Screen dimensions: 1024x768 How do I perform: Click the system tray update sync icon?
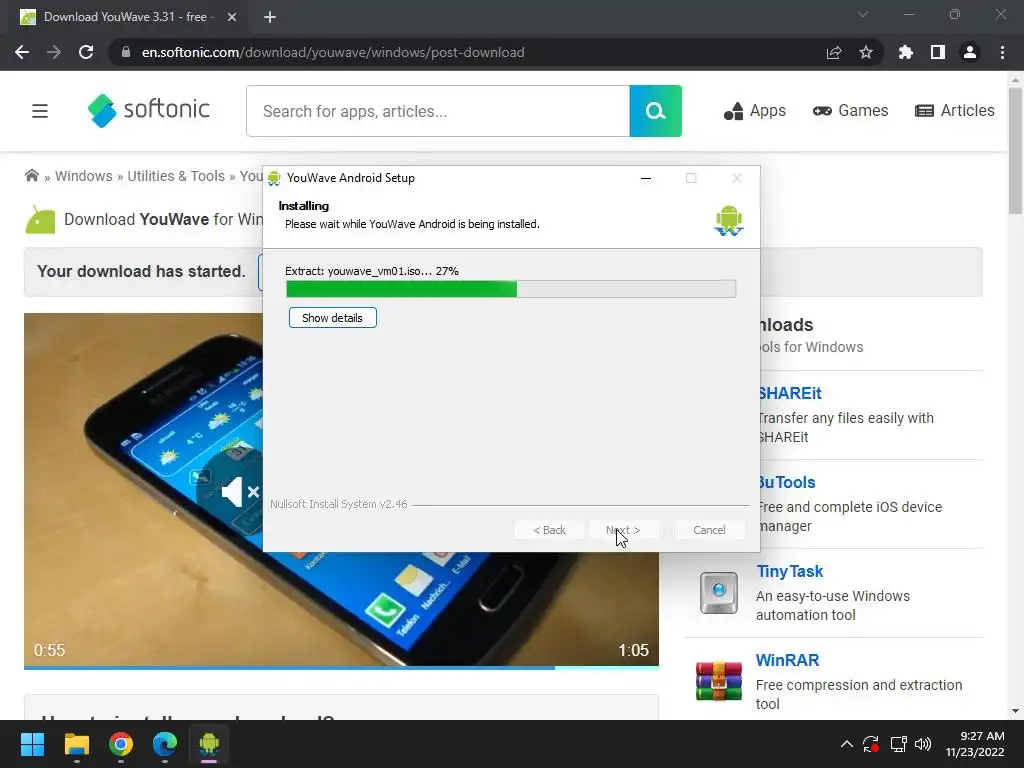coord(871,744)
